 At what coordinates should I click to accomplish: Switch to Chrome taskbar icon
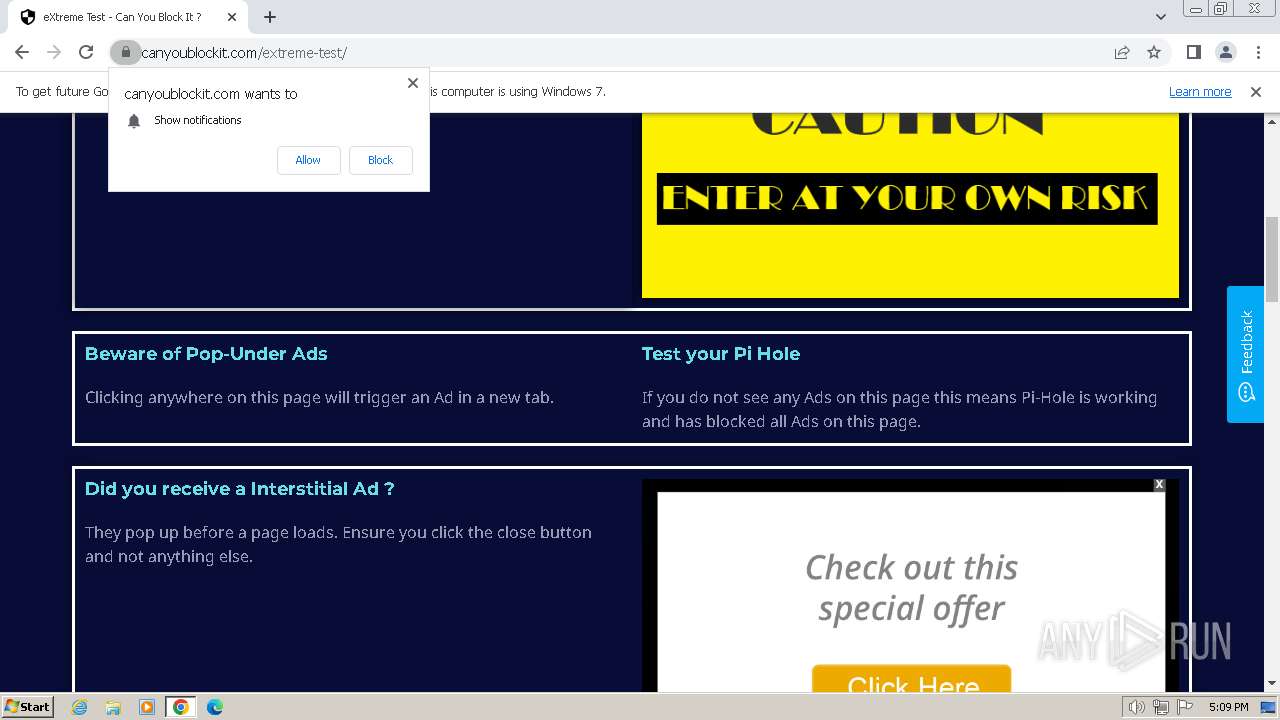(181, 707)
